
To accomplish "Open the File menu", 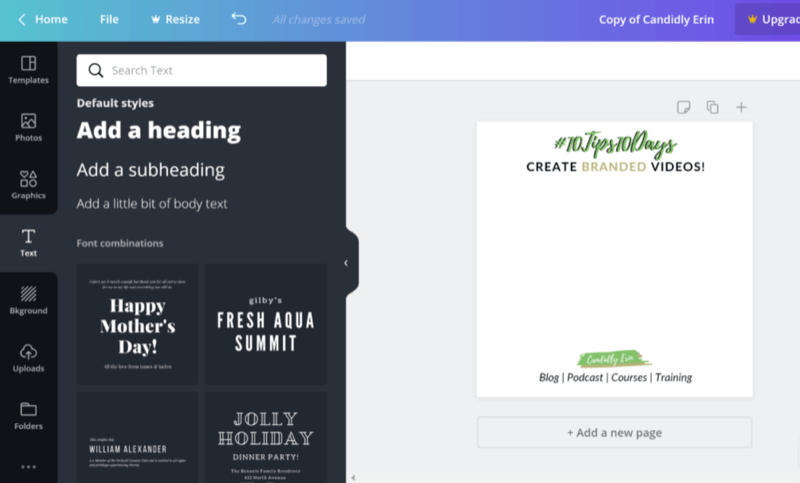I will coord(109,19).
